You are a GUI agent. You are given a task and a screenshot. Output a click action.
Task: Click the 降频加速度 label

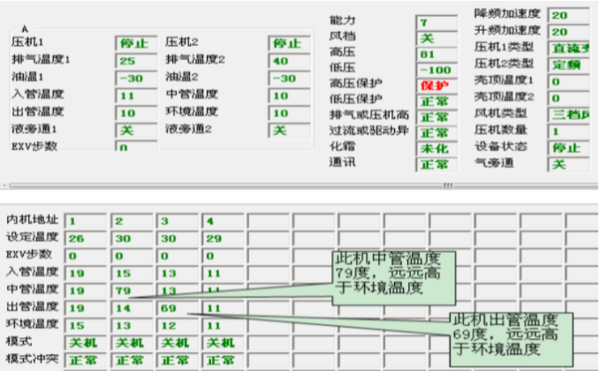click(x=507, y=14)
